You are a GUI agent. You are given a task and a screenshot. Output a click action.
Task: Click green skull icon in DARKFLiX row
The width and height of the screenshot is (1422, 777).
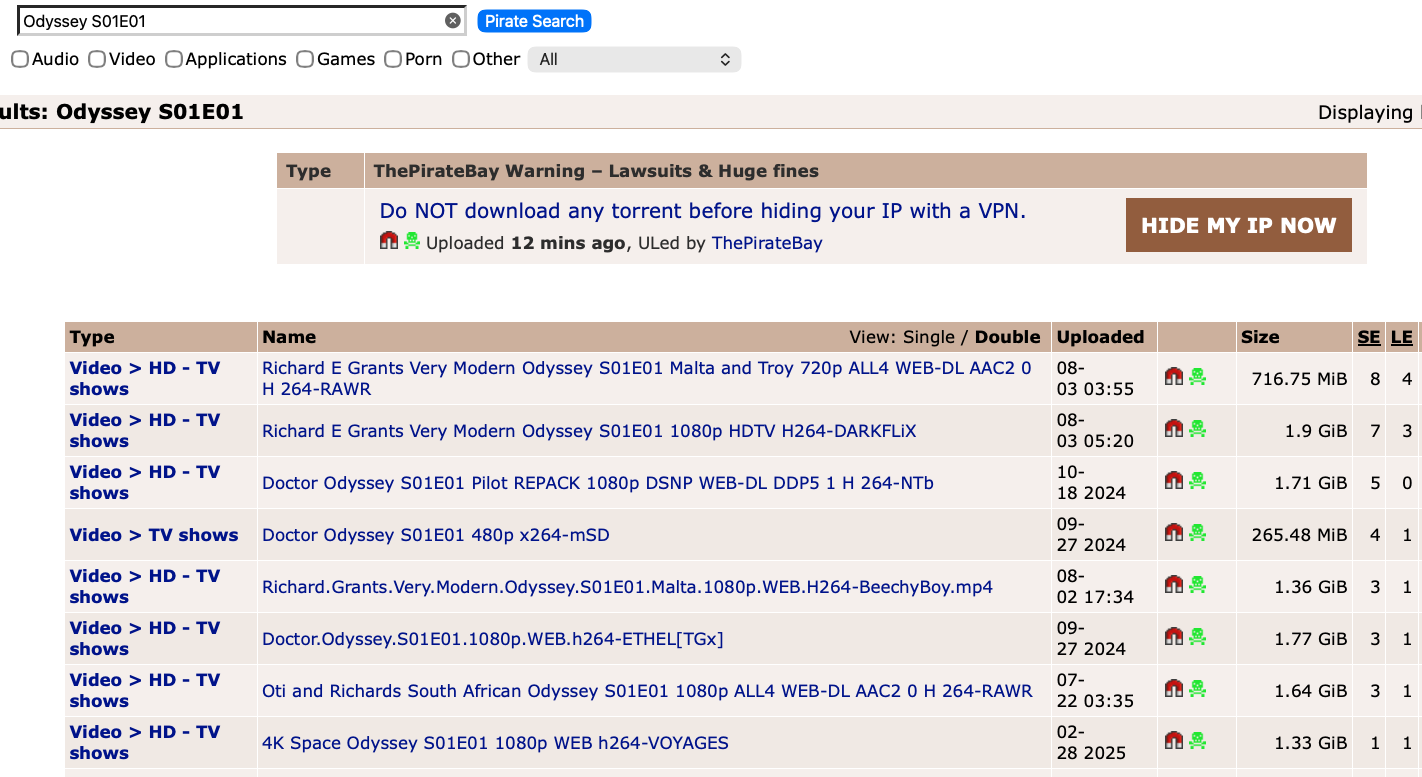click(x=1197, y=429)
